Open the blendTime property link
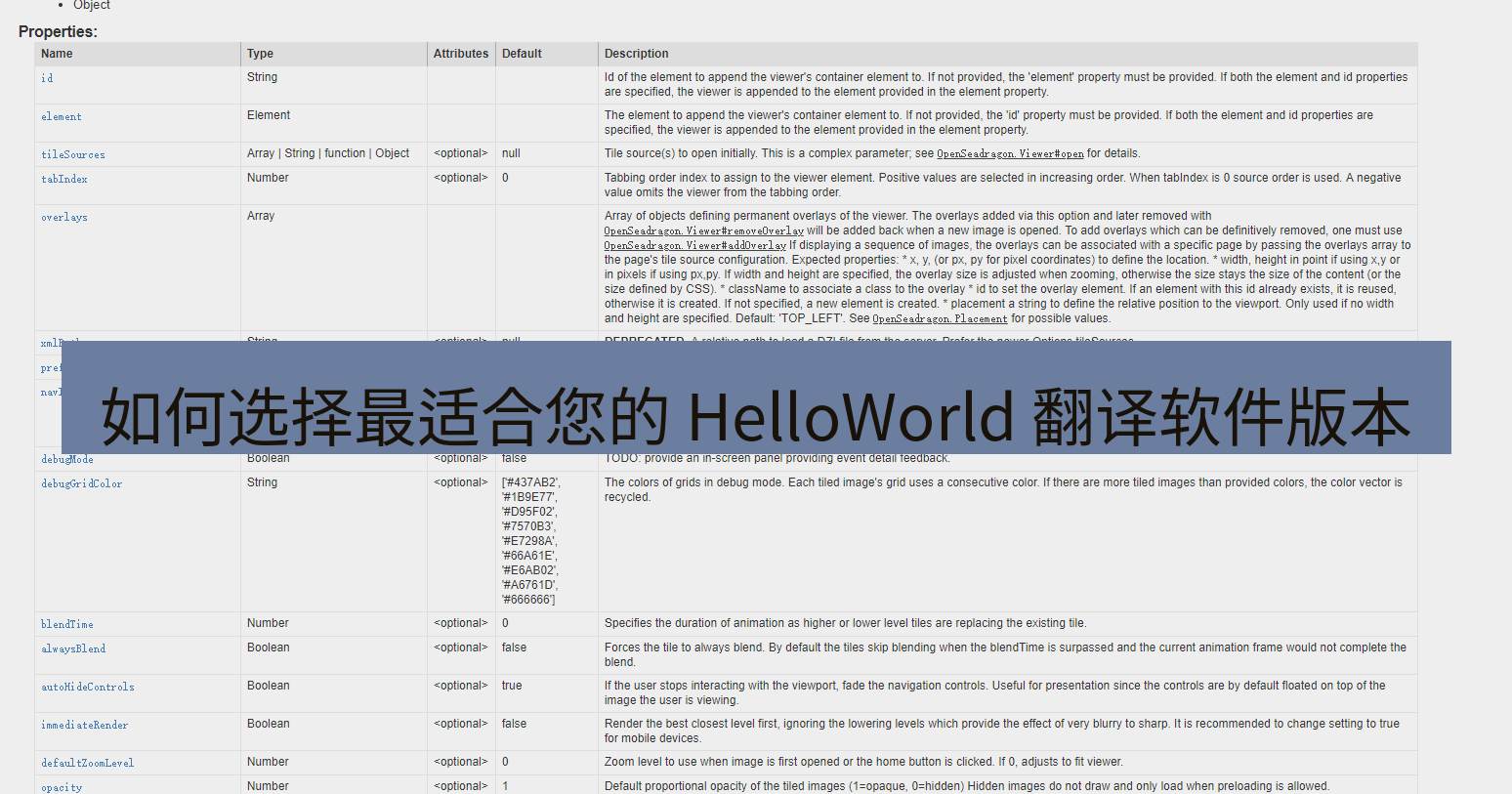1512x794 pixels. 67,624
